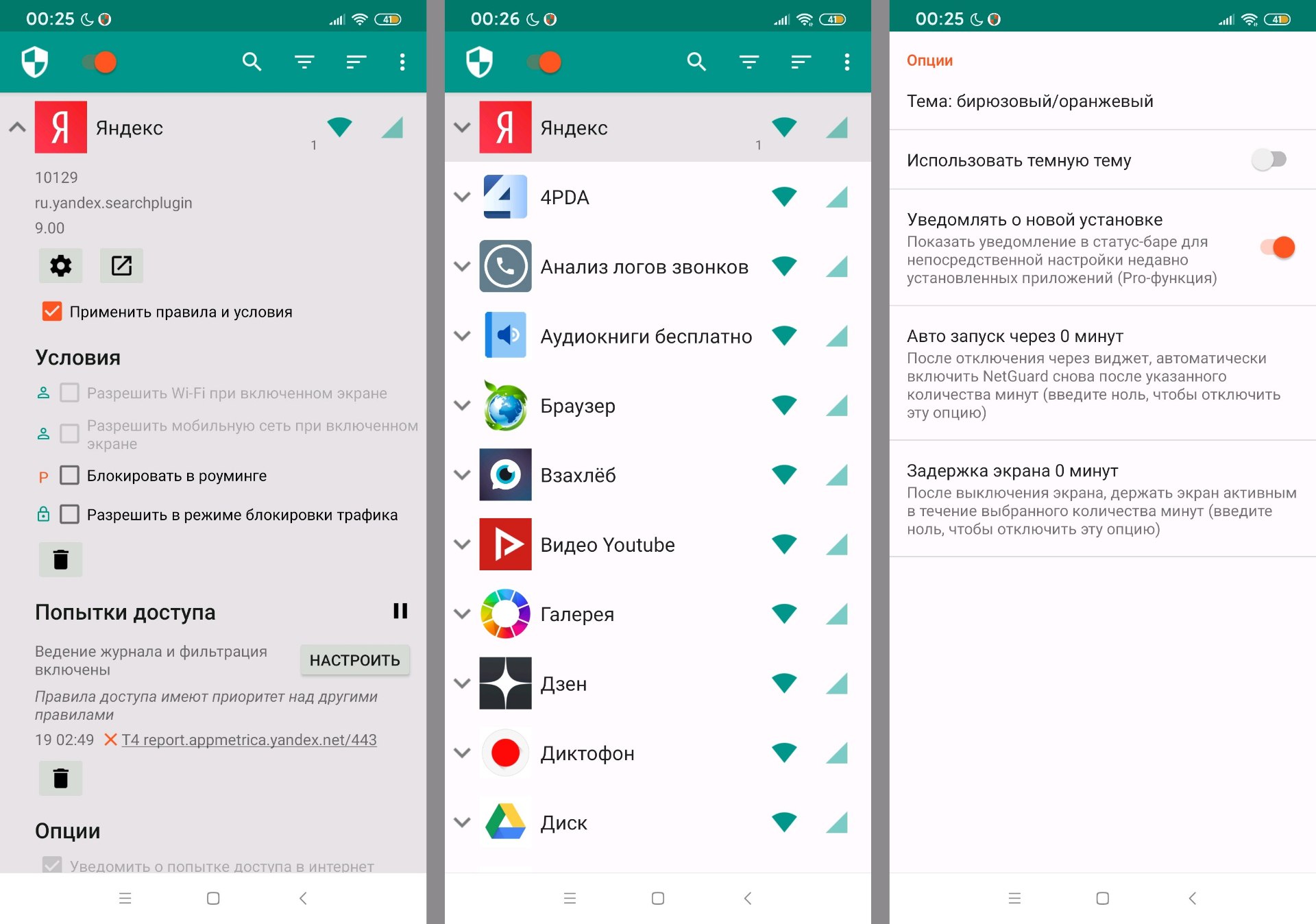Viewport: 1316px width, 924px height.
Task: Disable Уведомлять о новой установке switch
Action: coord(1278,247)
